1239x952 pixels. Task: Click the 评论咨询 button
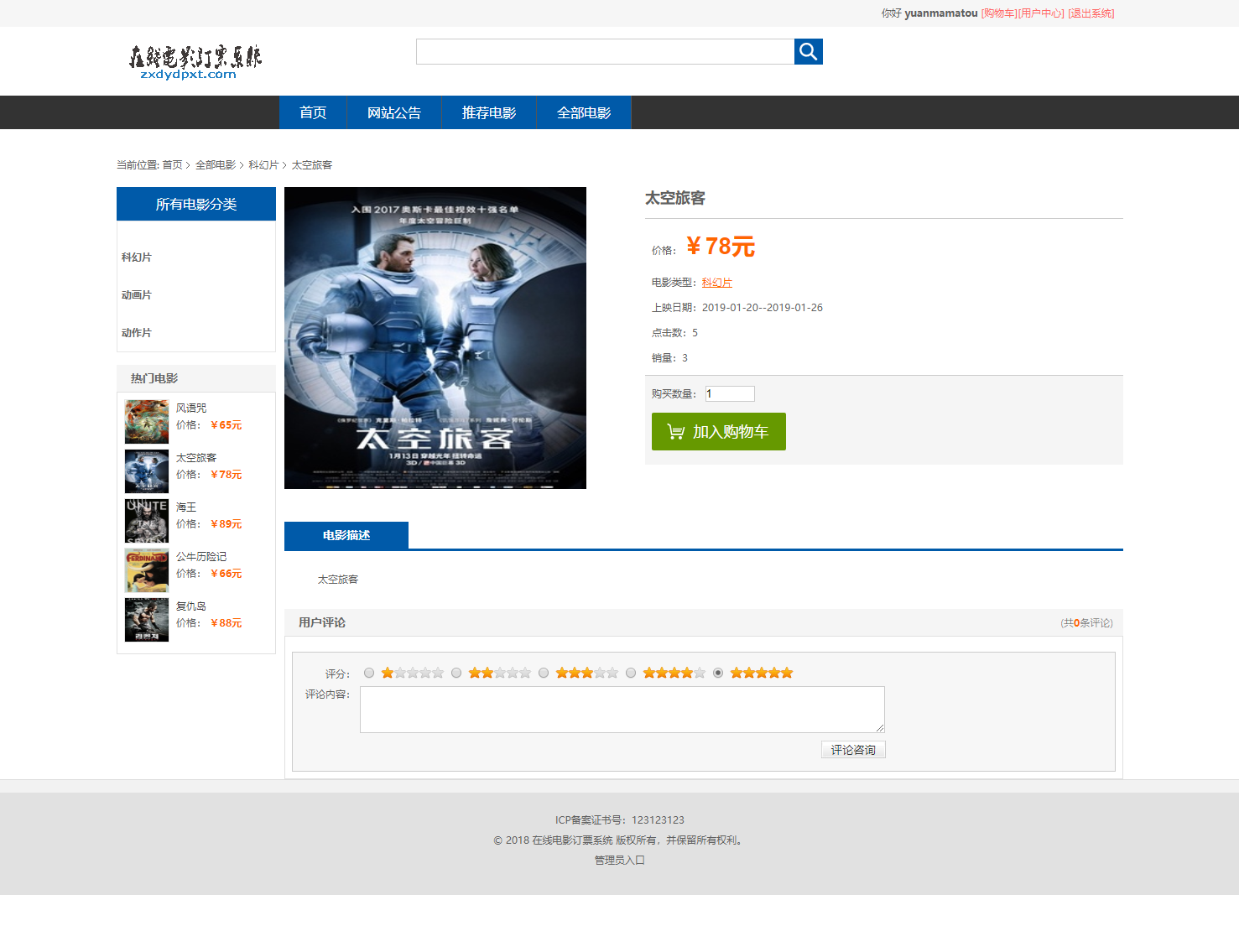[852, 749]
